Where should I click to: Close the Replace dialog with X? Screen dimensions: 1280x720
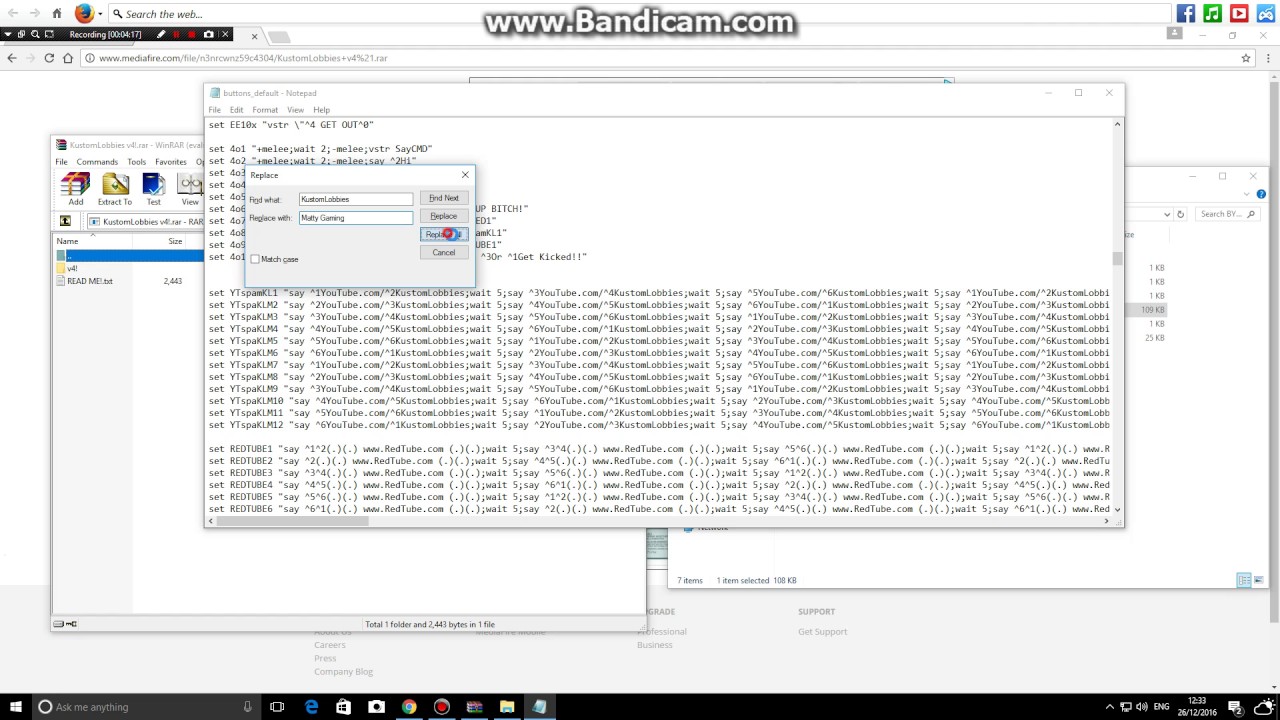coord(465,175)
